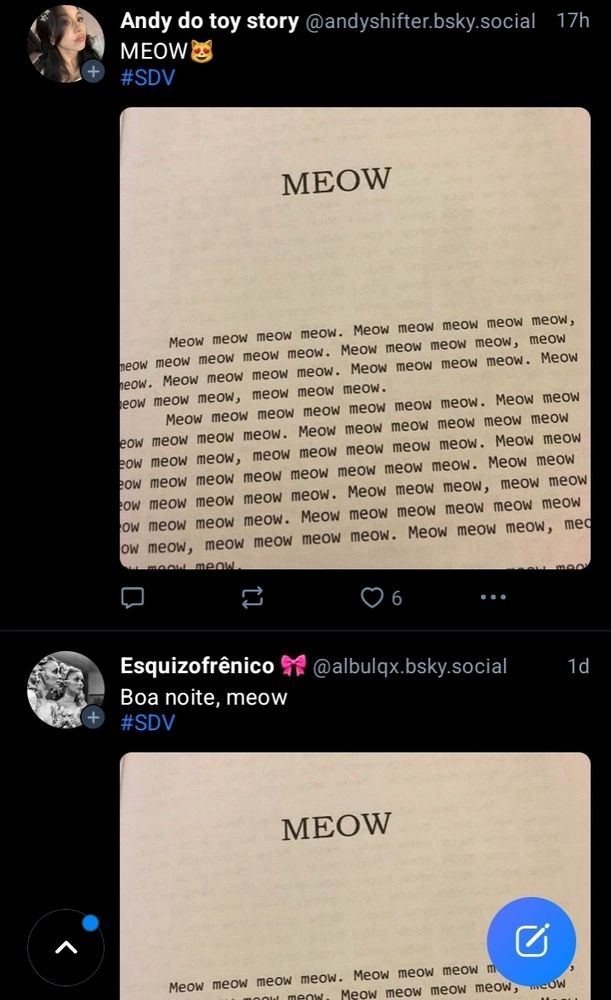Open #SDV hashtag in Andy's post
Image resolution: width=611 pixels, height=1000 pixels.
click(147, 78)
